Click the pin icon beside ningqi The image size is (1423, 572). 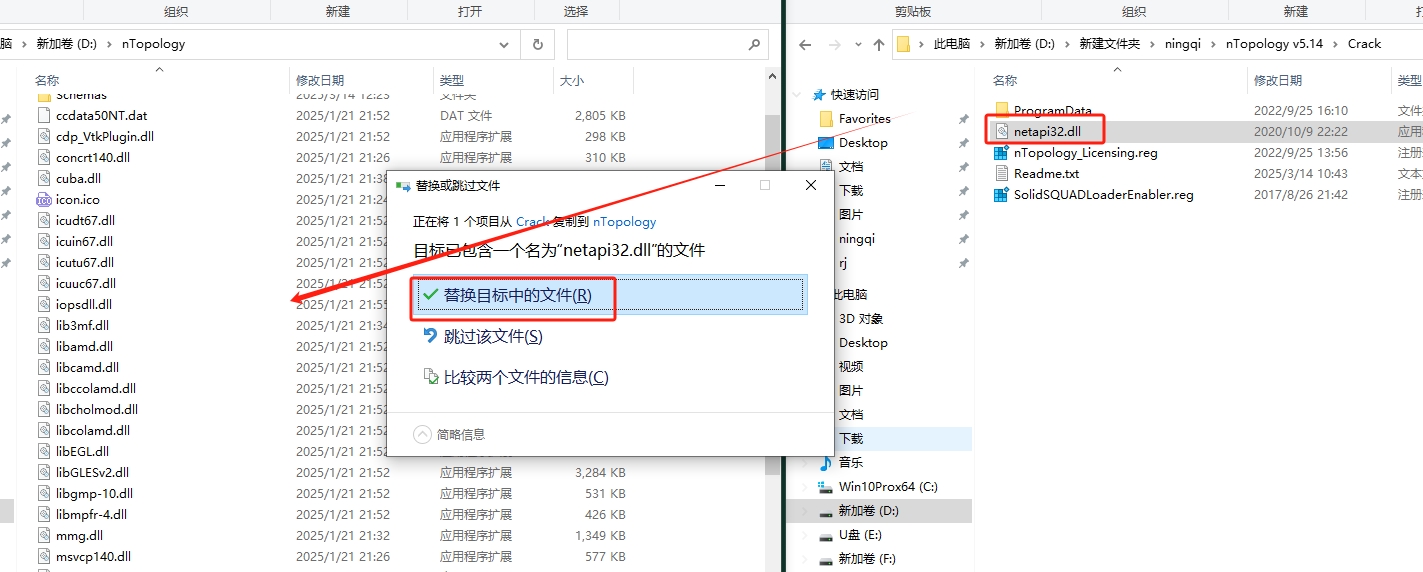click(x=963, y=239)
